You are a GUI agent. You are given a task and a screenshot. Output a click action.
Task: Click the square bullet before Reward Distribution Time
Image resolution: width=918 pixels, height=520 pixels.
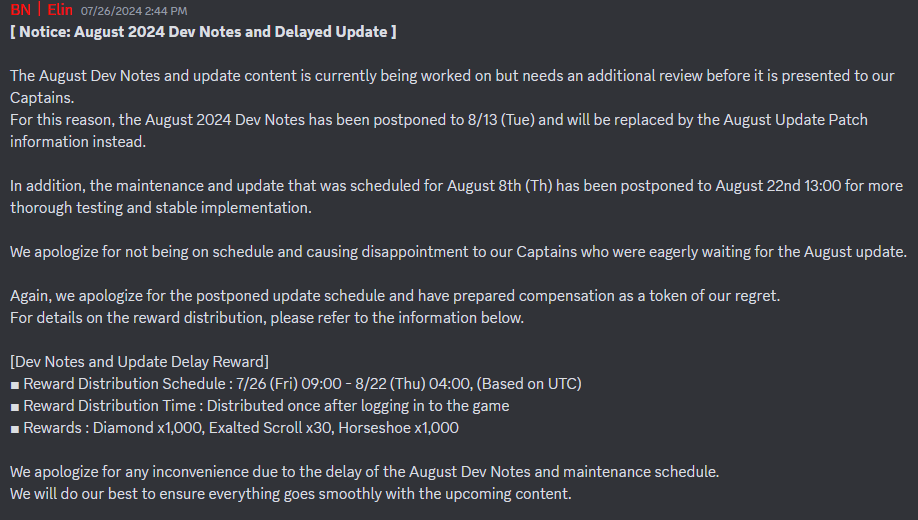click(x=15, y=406)
